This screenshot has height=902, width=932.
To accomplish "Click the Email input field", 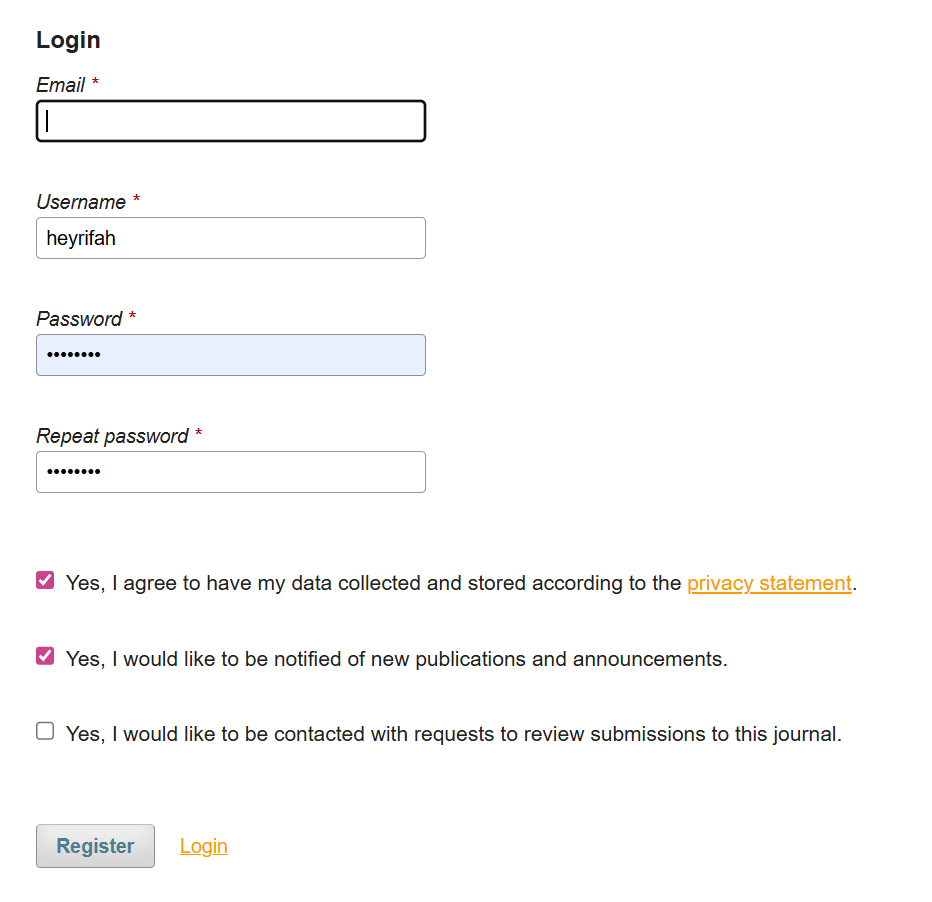I will click(231, 121).
